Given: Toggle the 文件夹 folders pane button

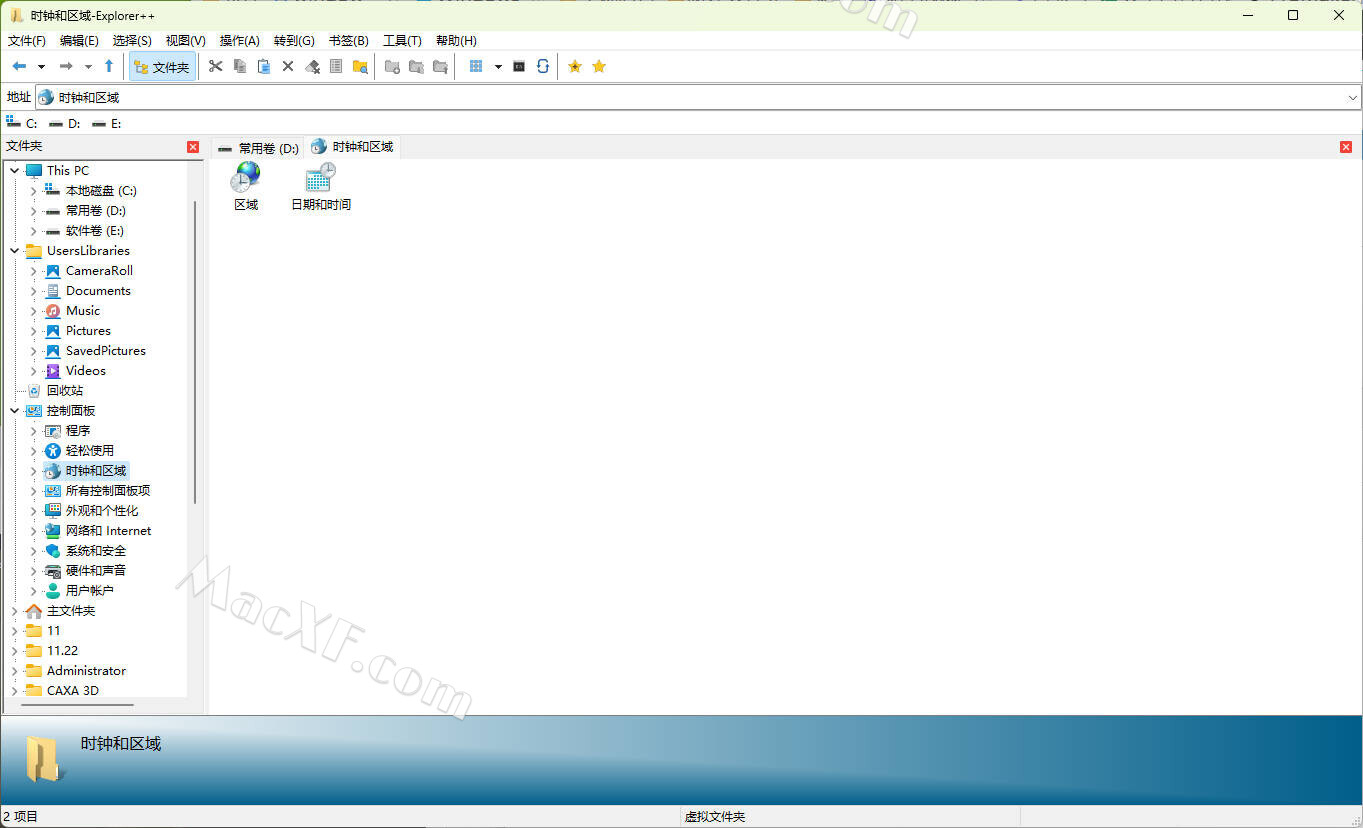Looking at the screenshot, I should (x=162, y=67).
